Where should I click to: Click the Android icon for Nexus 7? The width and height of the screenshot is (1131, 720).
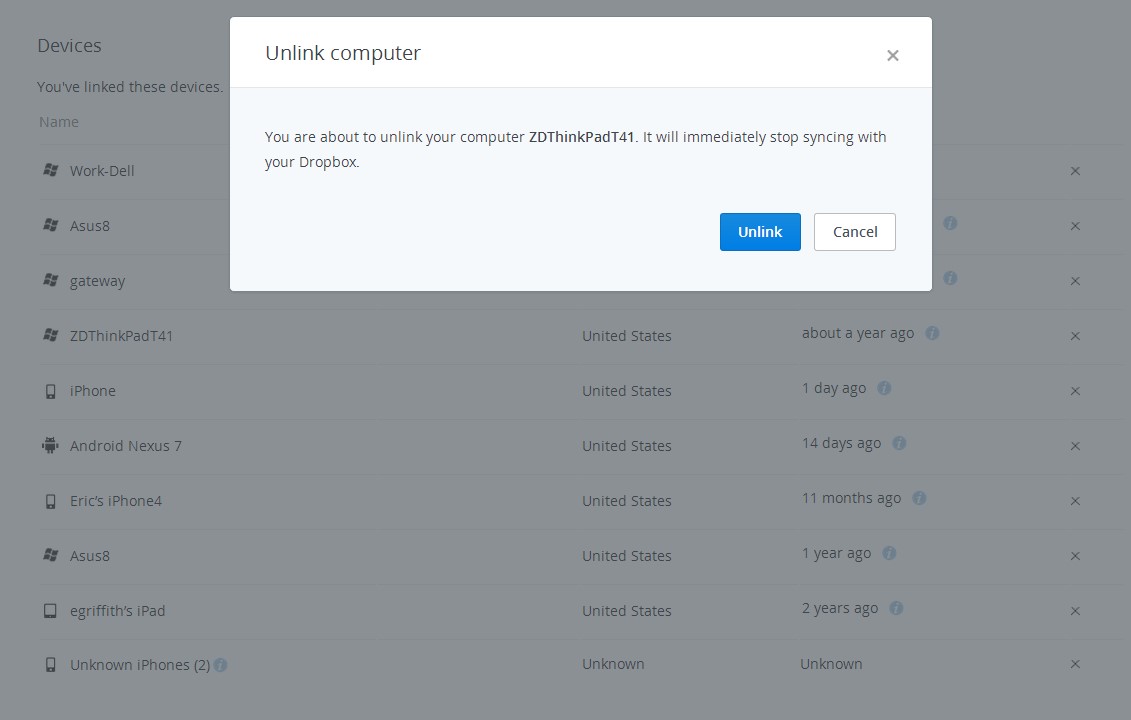pos(50,446)
